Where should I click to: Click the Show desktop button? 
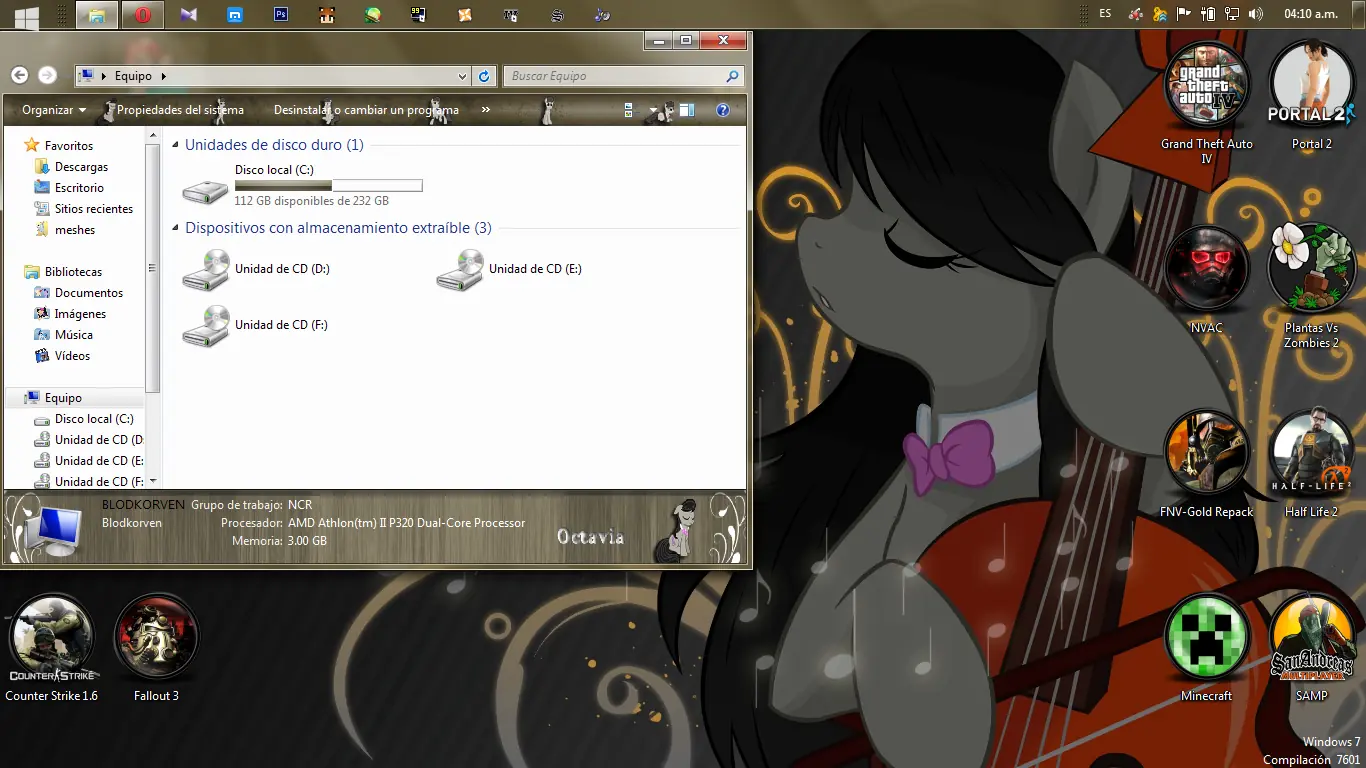1356,14
